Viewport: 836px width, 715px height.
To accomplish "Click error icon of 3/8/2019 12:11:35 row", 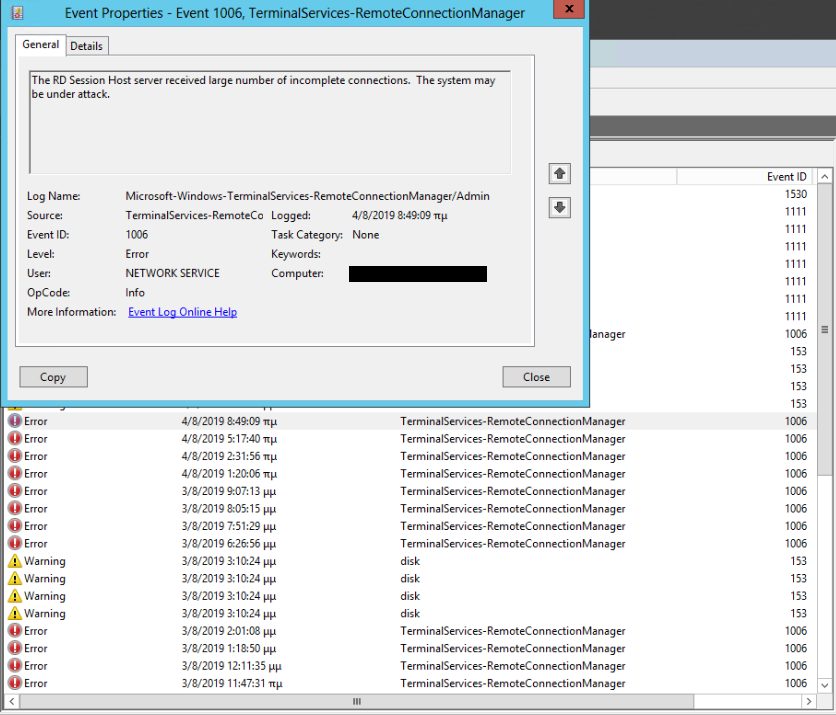I will coord(15,665).
